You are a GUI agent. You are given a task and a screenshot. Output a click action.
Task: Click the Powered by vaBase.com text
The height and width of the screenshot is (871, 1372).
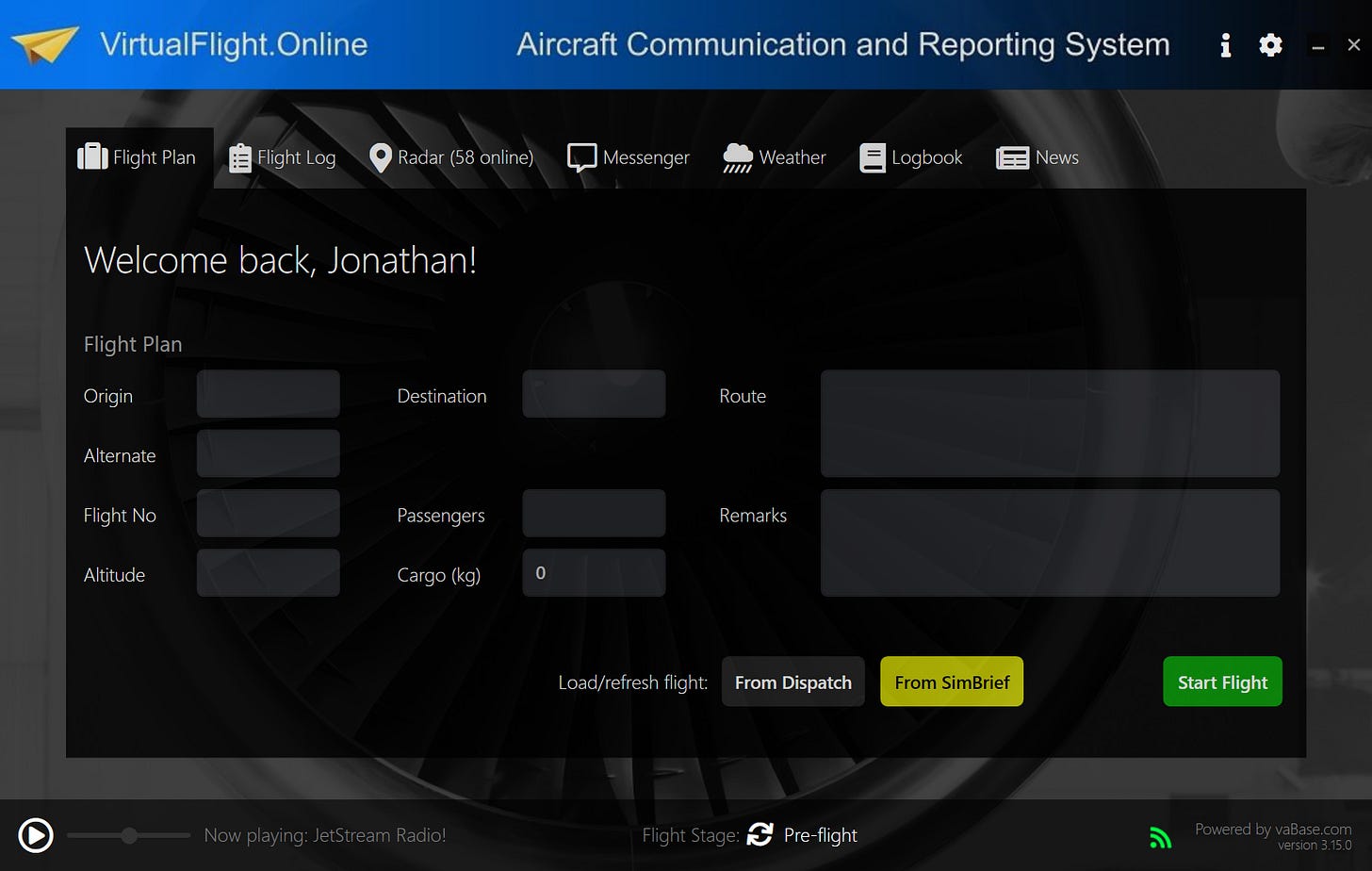[1273, 829]
